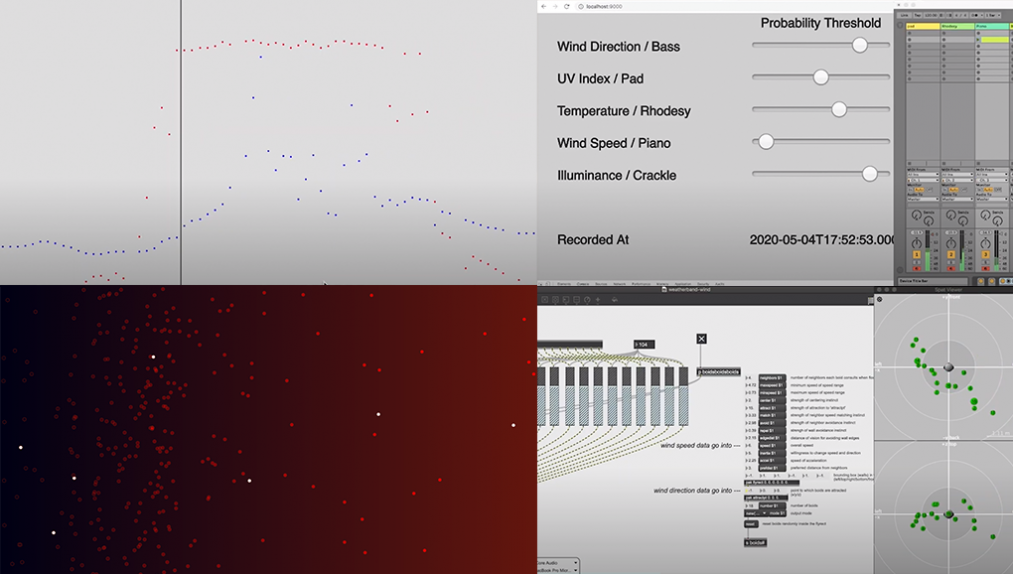Click the reset message box in Max
Screen dimensions: 1013x574
(x=751, y=523)
